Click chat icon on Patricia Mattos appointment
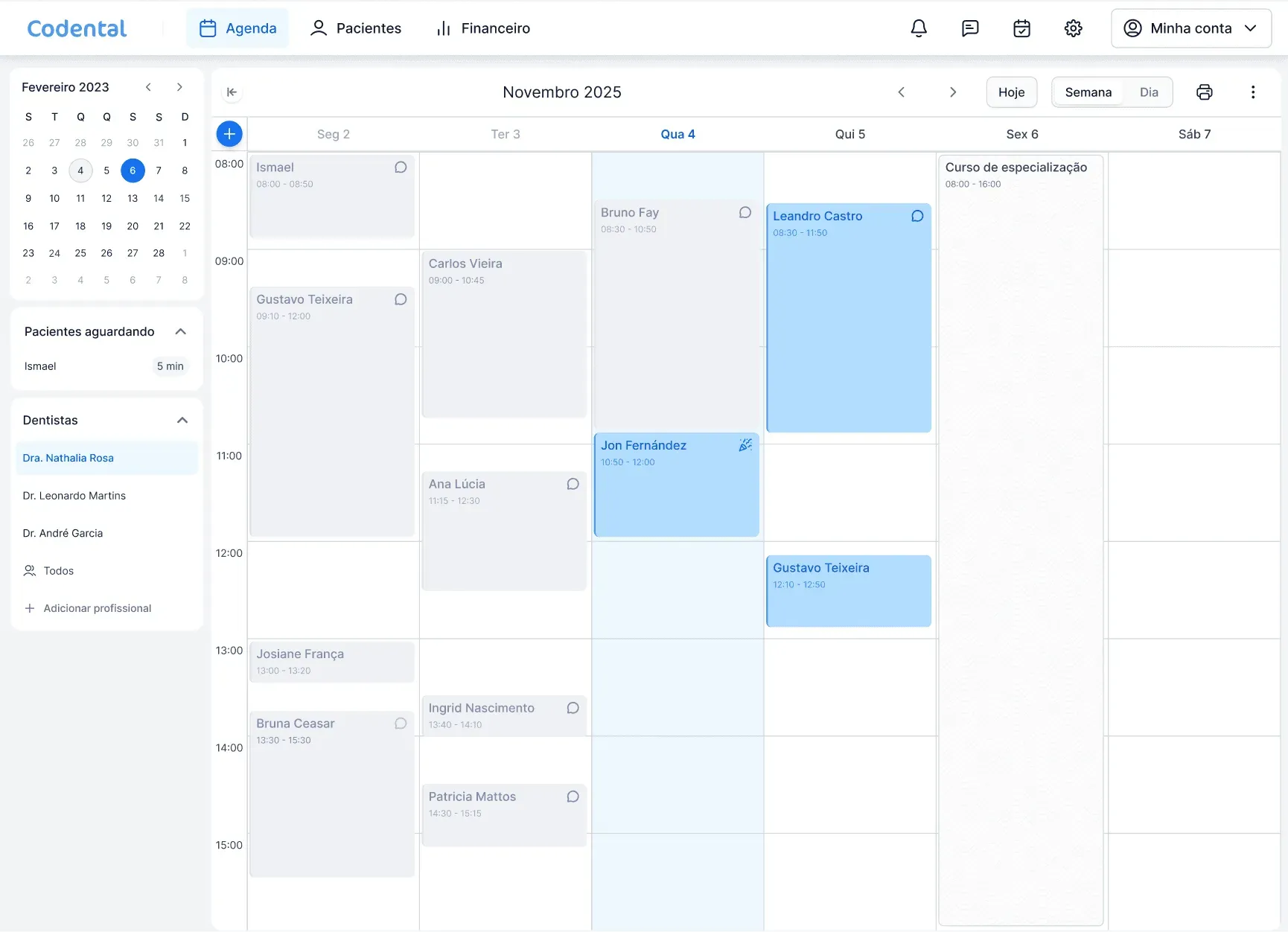 click(x=573, y=797)
